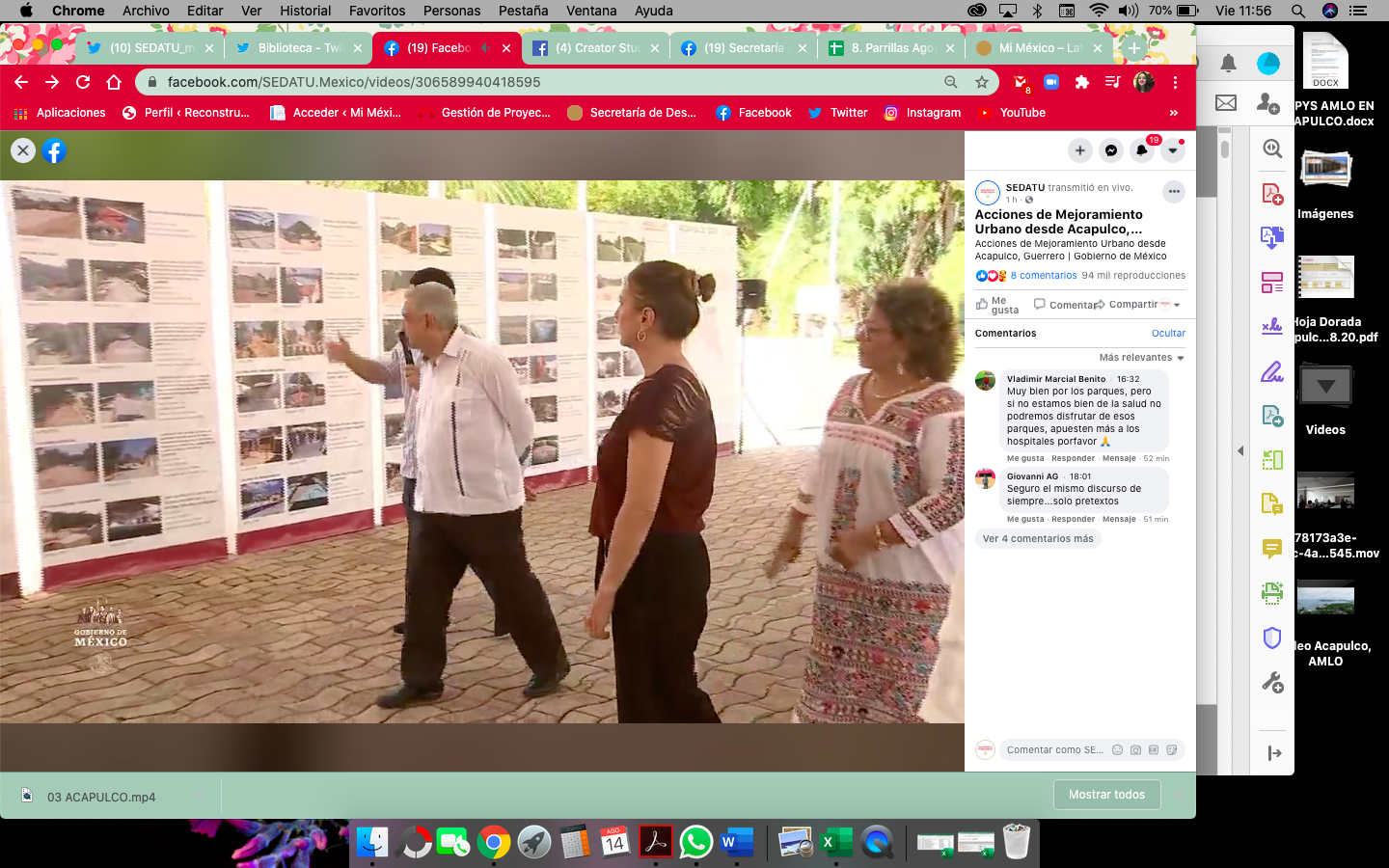Open WhatsApp from the Dock
Viewport: 1389px width, 868px height.
point(695,842)
